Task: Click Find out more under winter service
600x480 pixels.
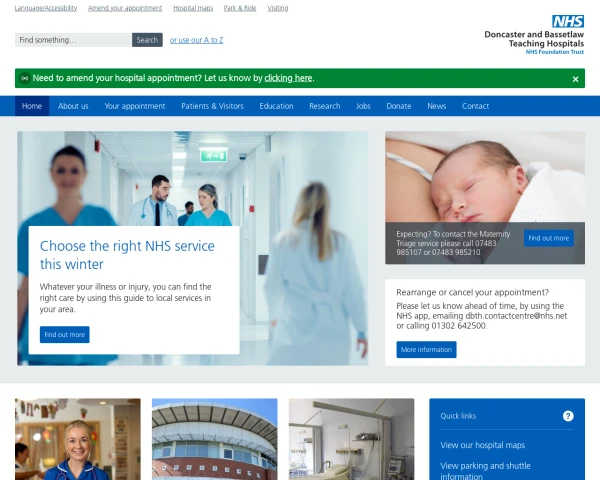Action: tap(65, 335)
